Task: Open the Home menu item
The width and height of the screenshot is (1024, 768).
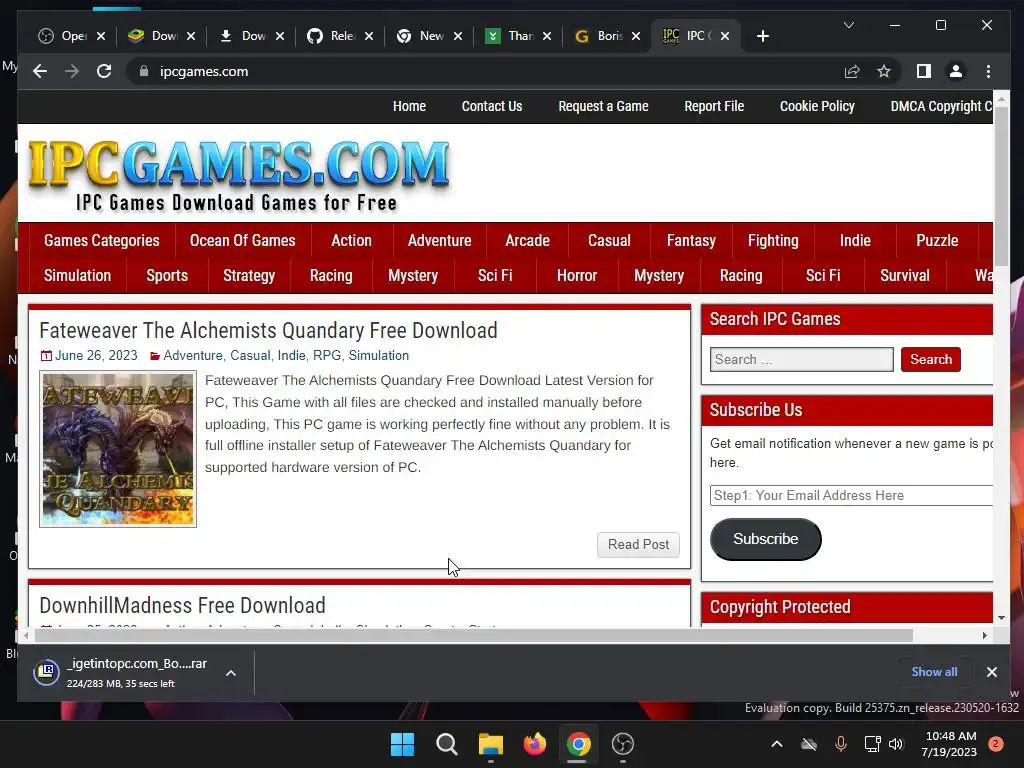Action: tap(409, 106)
